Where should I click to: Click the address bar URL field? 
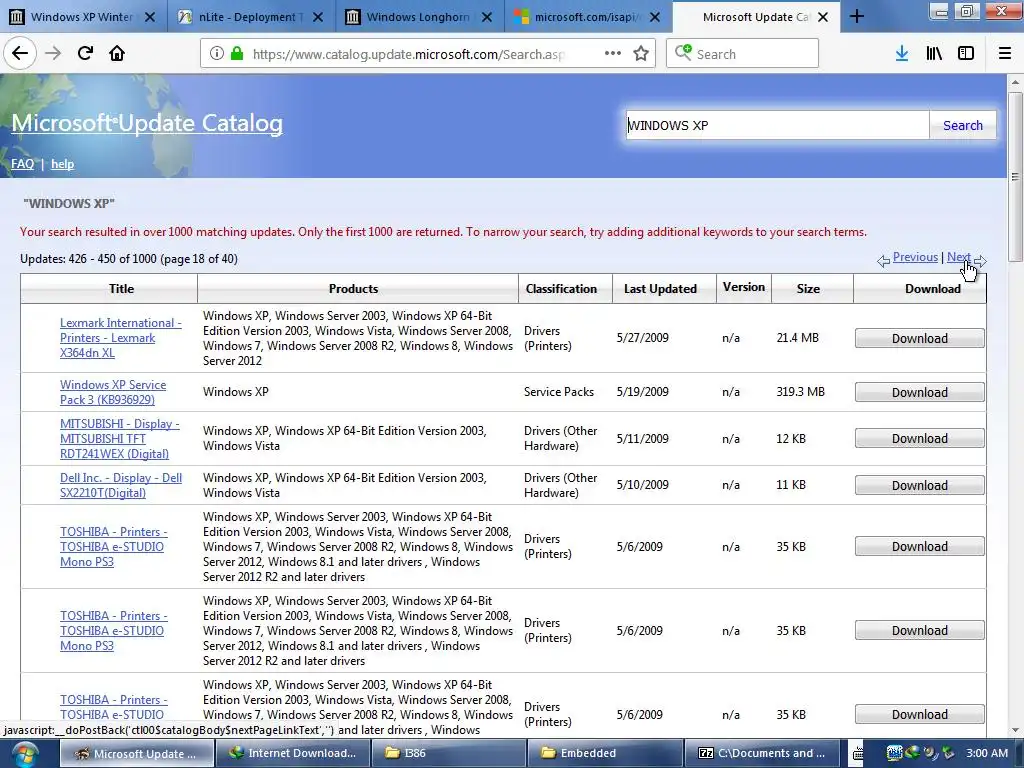coord(408,54)
